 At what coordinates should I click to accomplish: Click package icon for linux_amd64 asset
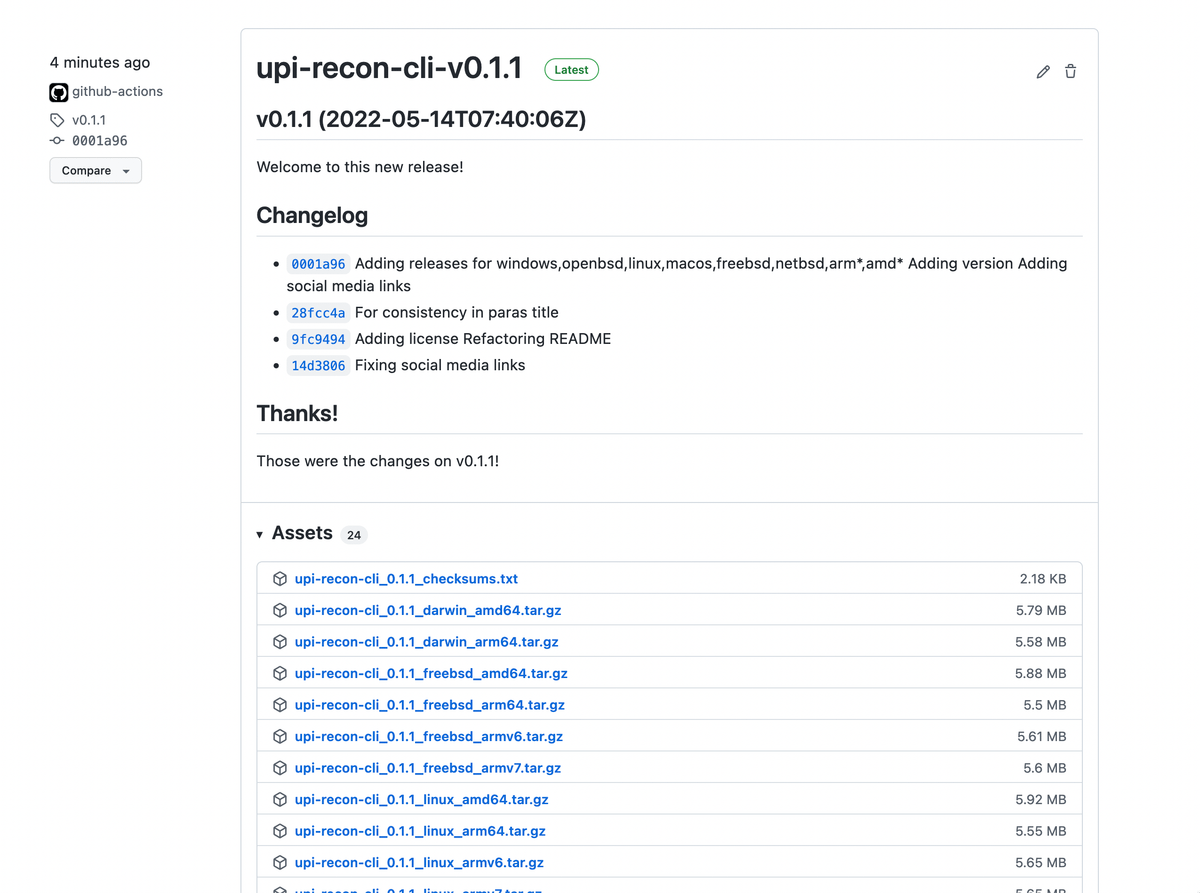click(x=280, y=800)
